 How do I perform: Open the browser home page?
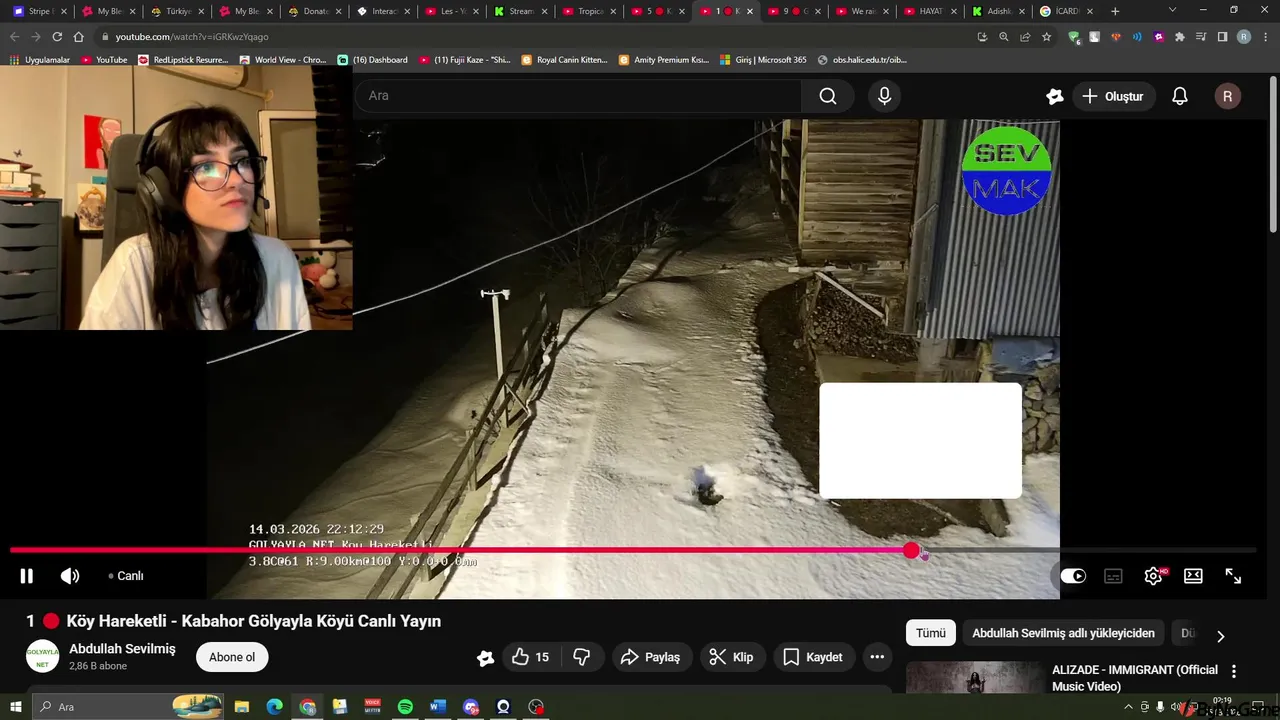[79, 37]
